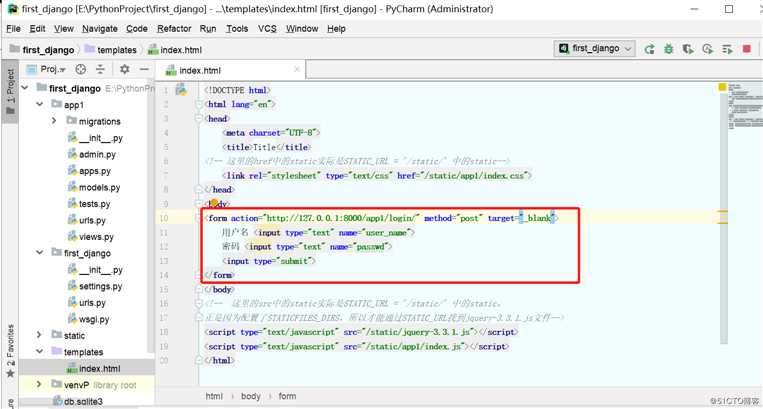Click the Rerun icon in toolbar
This screenshot has width=763, height=409.
tap(649, 49)
